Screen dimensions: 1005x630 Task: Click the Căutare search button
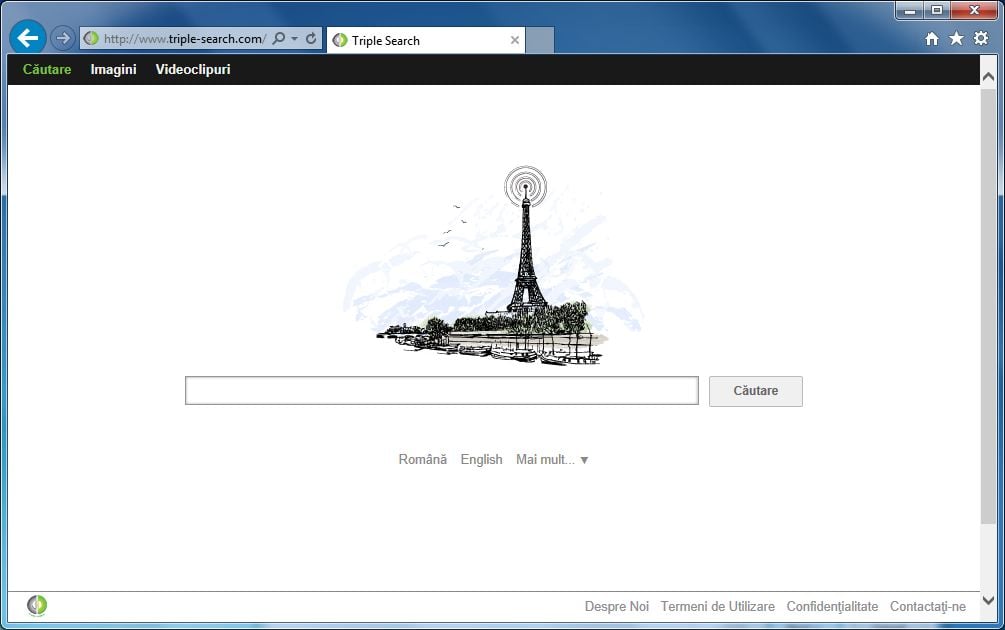point(756,391)
